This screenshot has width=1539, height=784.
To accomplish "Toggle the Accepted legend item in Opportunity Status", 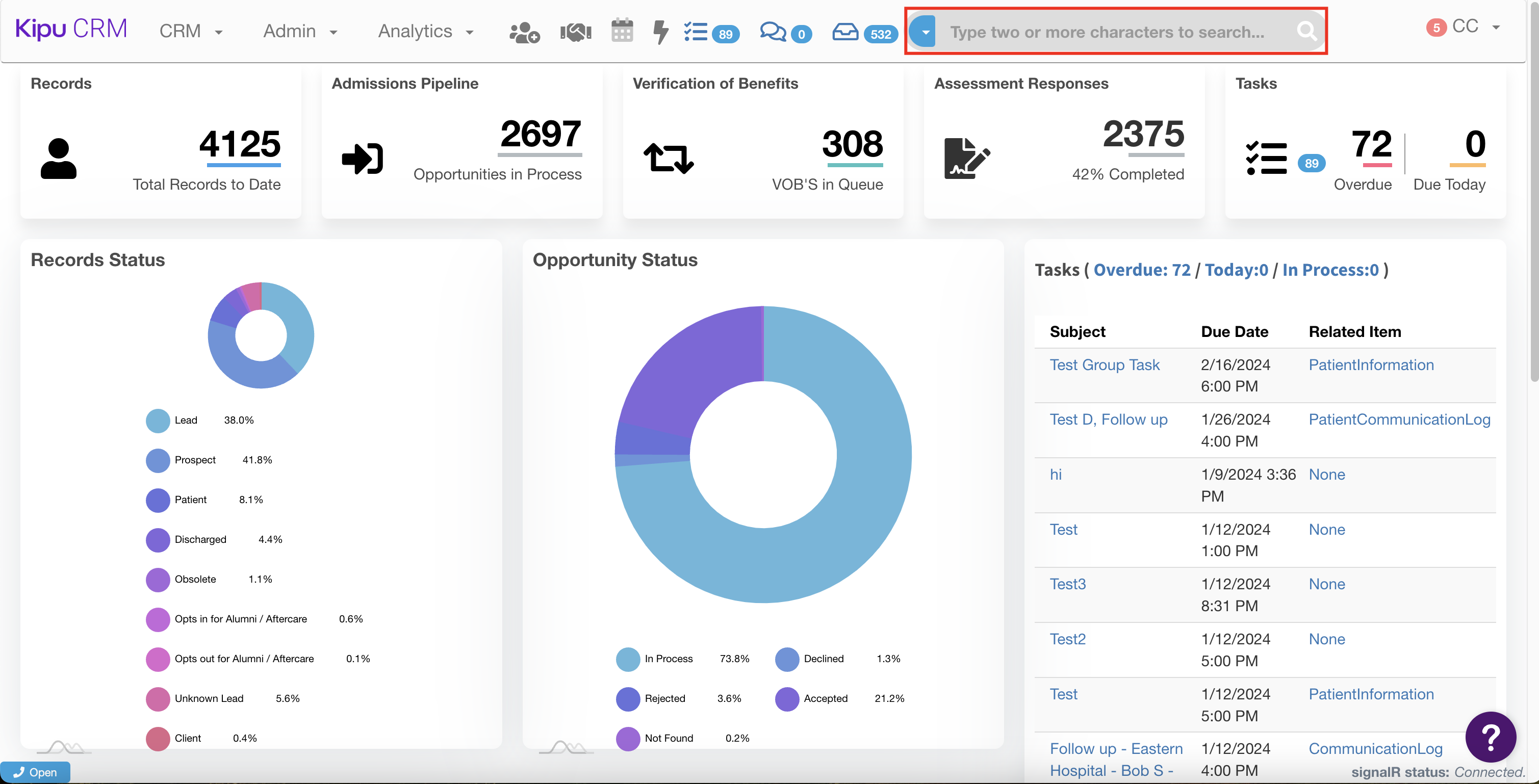I will coord(825,698).
